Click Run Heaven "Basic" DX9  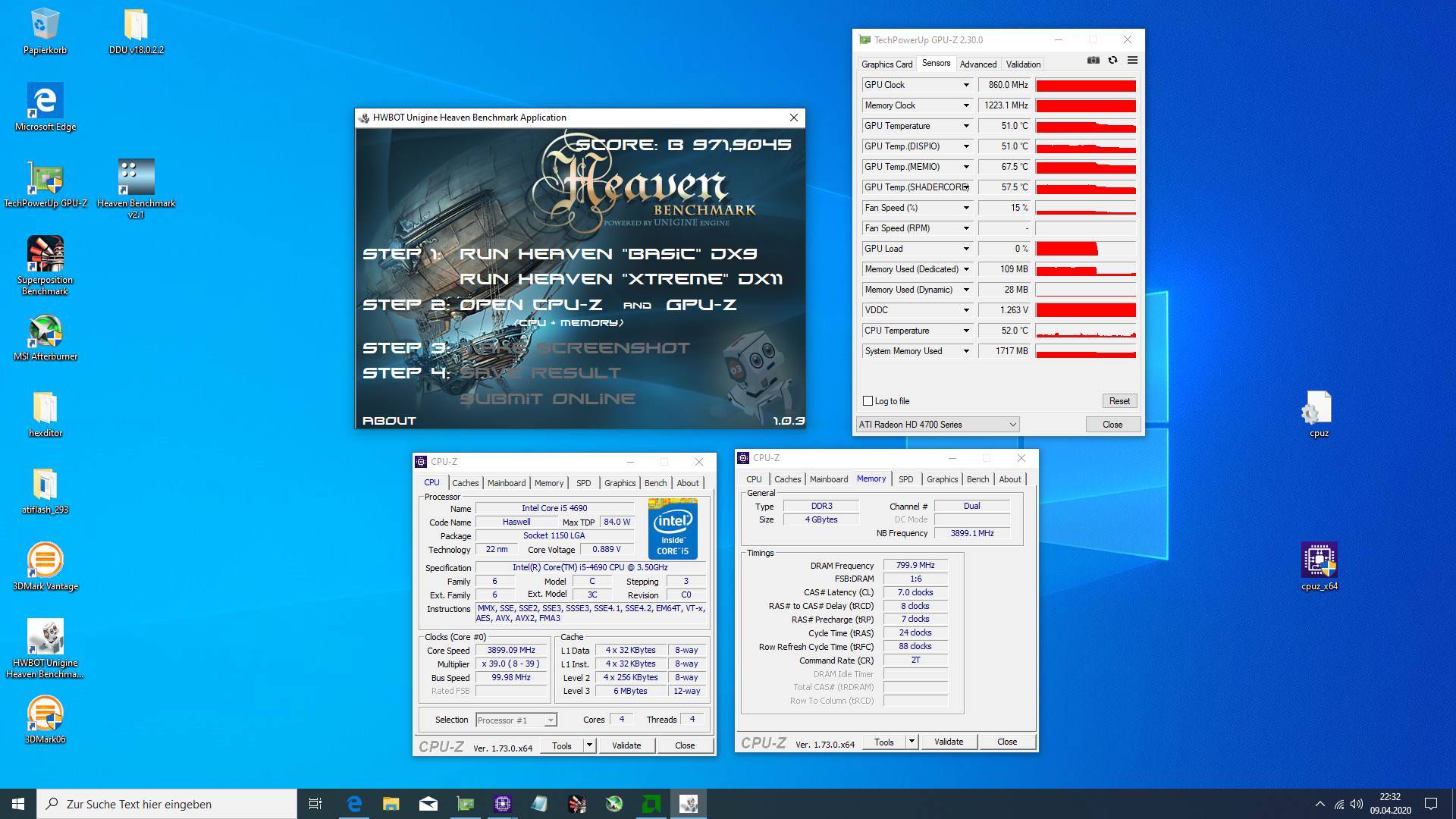point(608,254)
